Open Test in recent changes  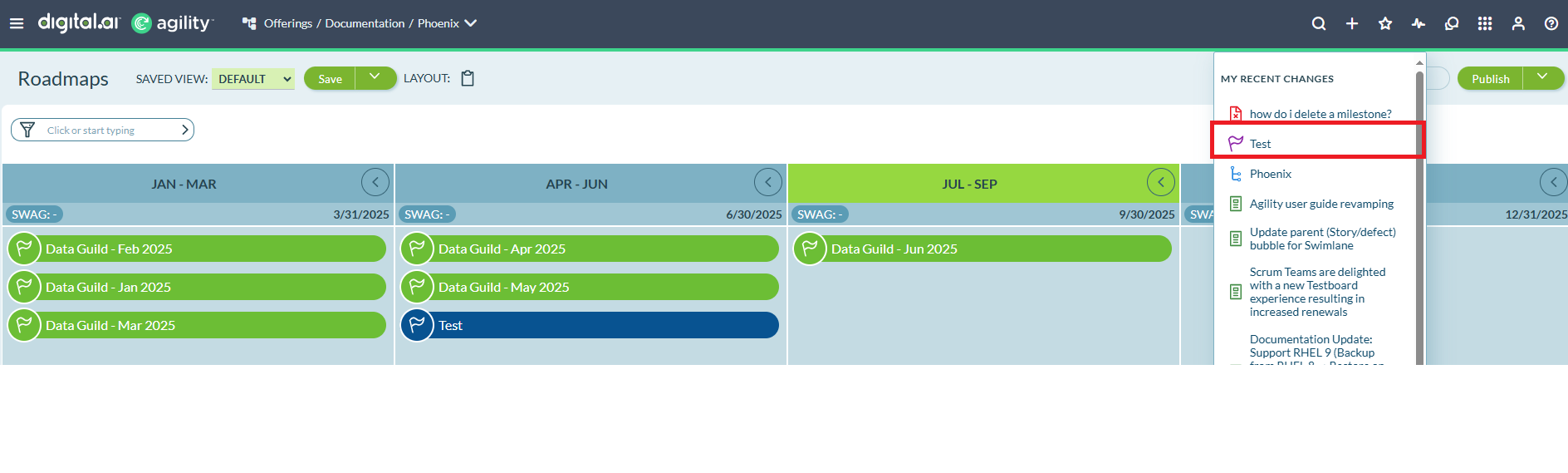(x=1260, y=144)
